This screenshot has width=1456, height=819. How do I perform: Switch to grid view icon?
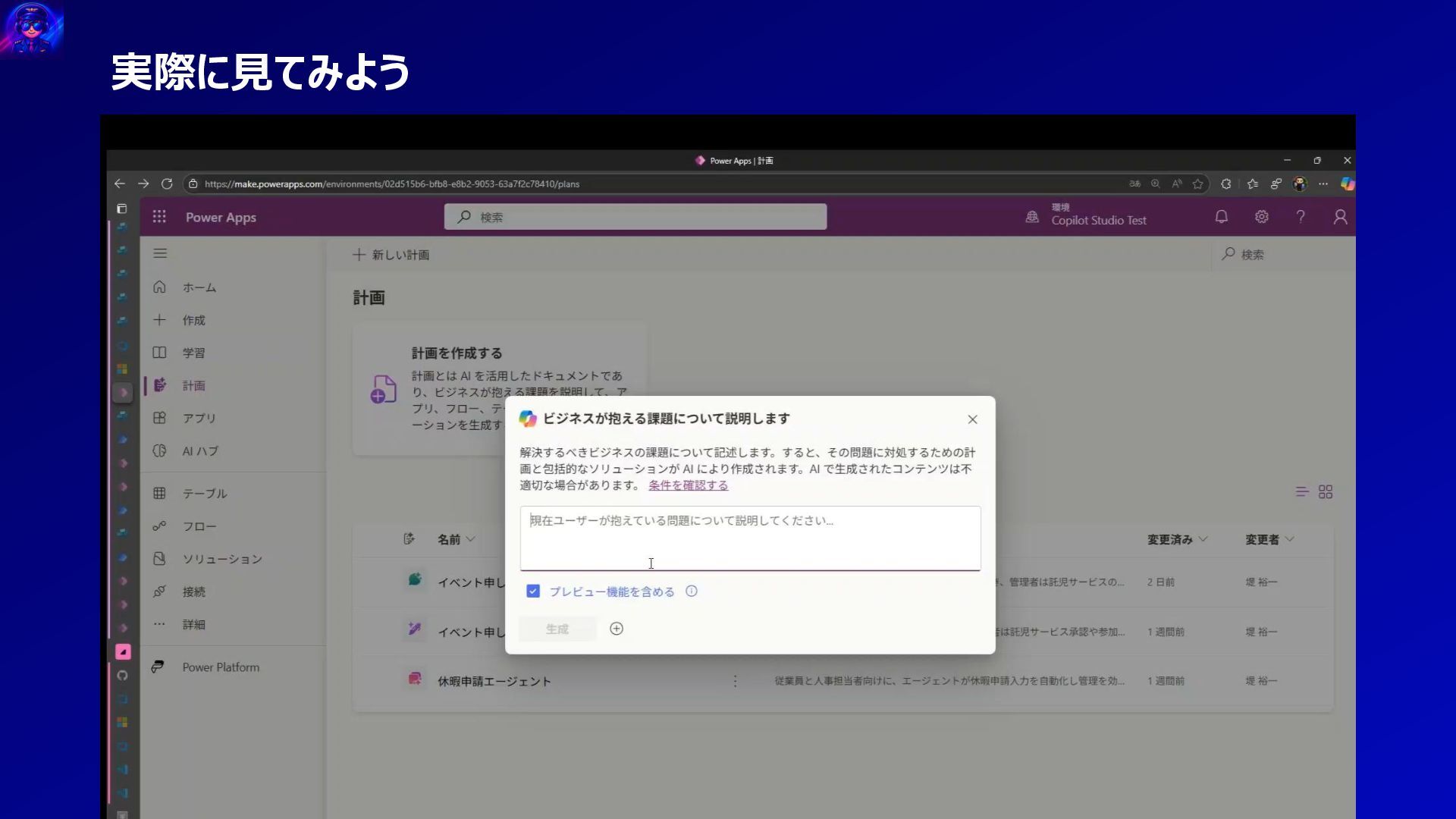[1326, 492]
